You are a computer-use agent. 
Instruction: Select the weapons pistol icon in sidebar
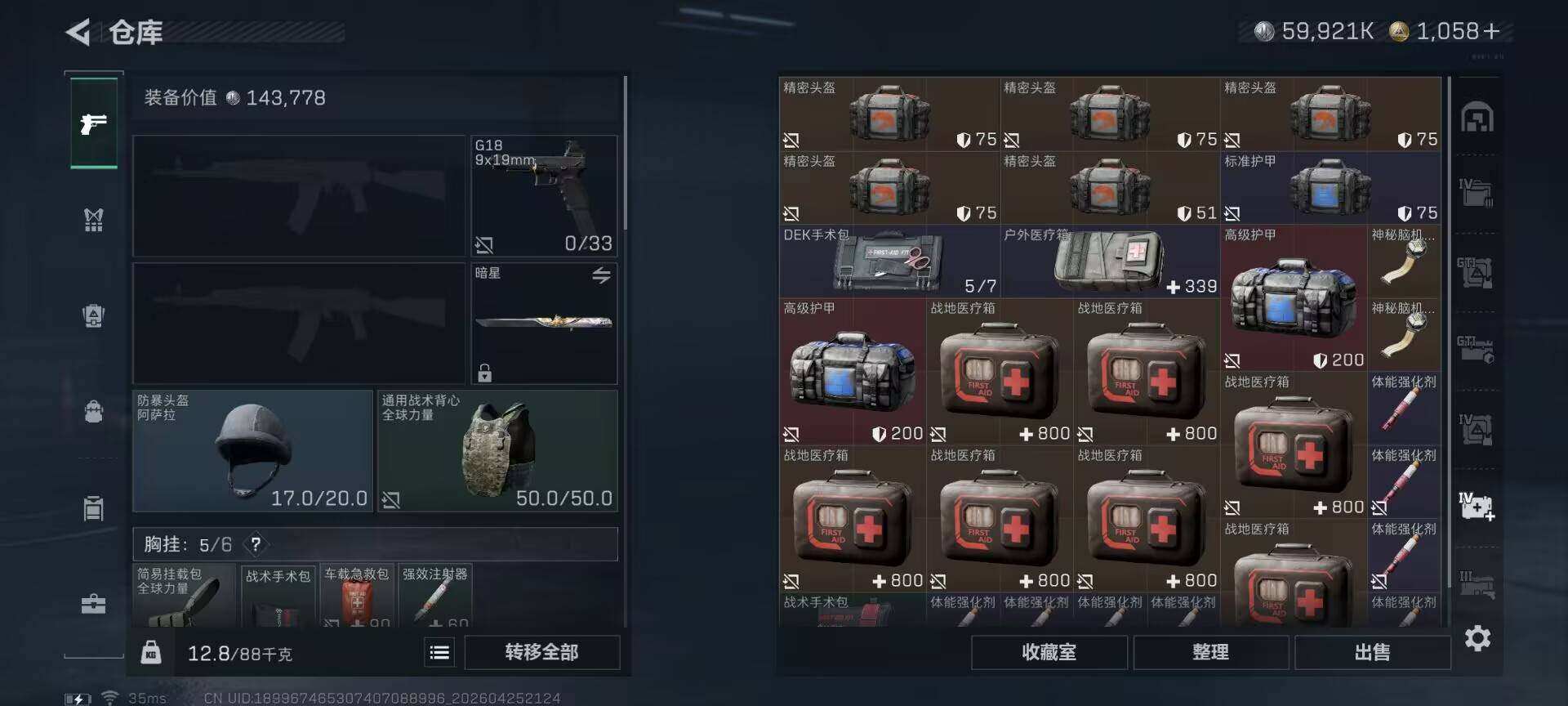pyautogui.click(x=94, y=123)
